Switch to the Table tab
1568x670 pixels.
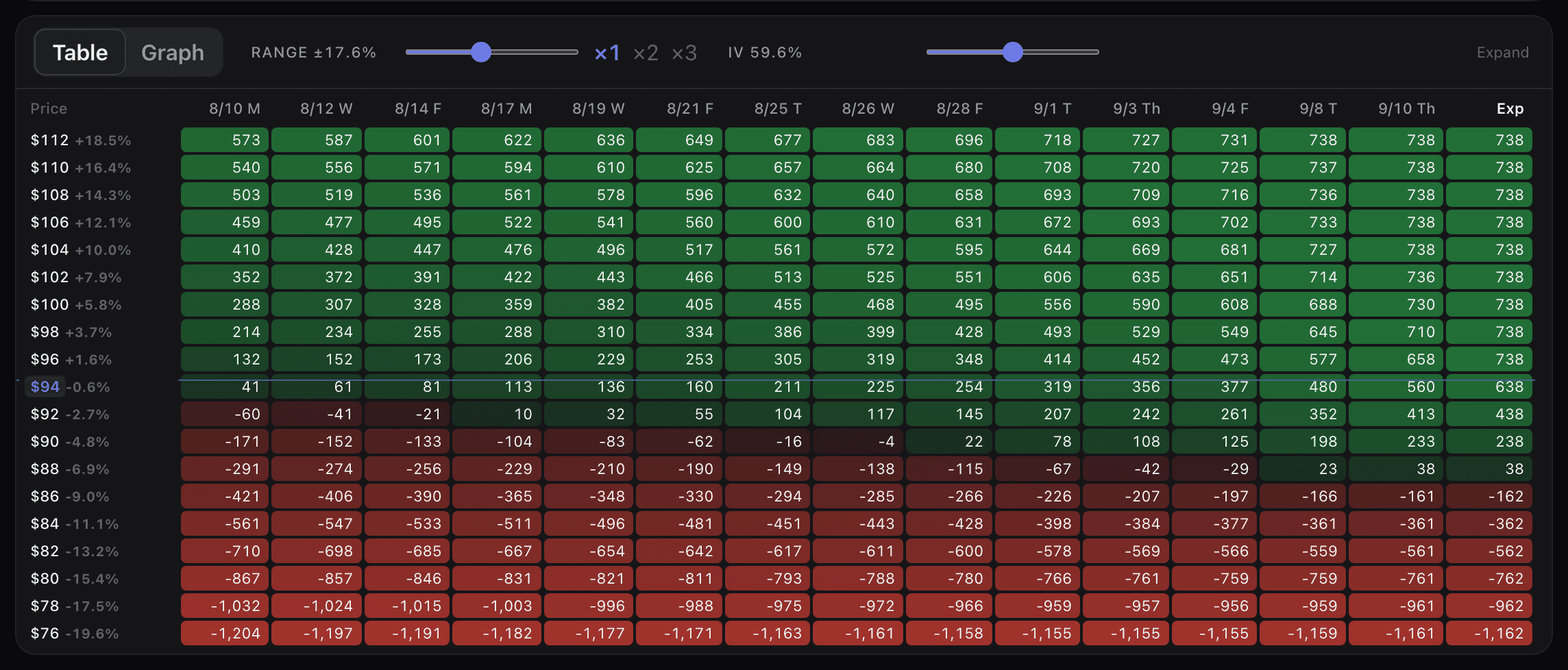pyautogui.click(x=80, y=53)
